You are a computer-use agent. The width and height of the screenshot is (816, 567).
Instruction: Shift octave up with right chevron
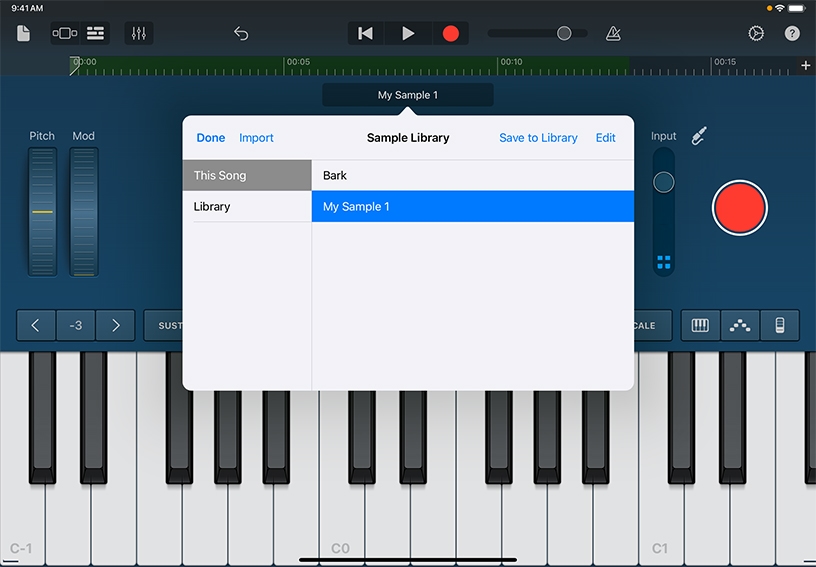click(x=115, y=325)
